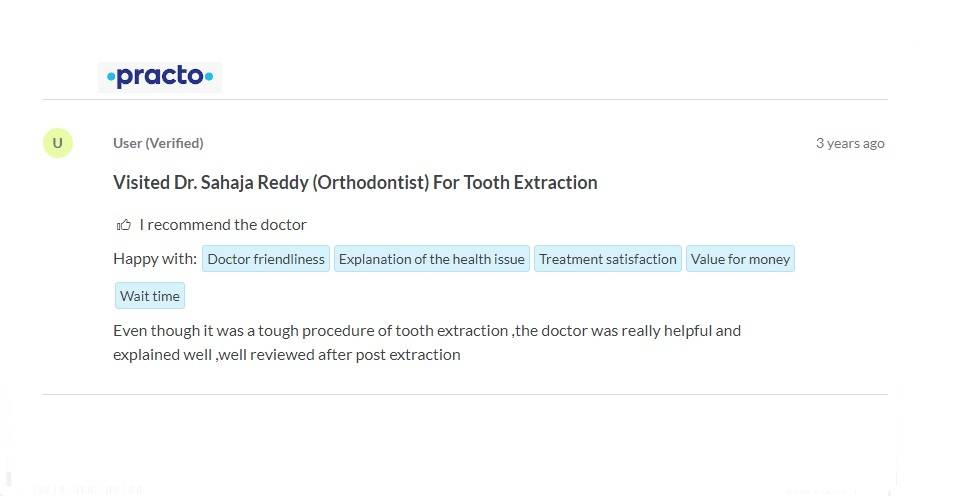Select the 'User (Verified)' reviewer name
954x496 pixels.
coord(158,143)
